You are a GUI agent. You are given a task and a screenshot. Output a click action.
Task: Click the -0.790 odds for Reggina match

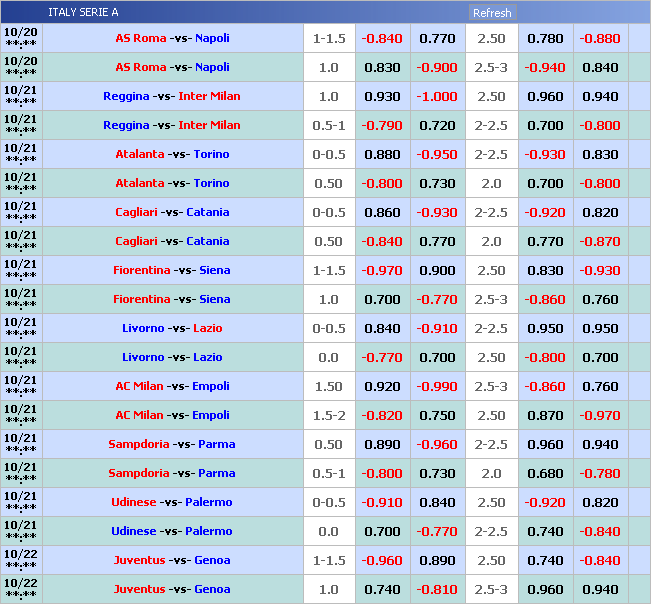coord(382,125)
